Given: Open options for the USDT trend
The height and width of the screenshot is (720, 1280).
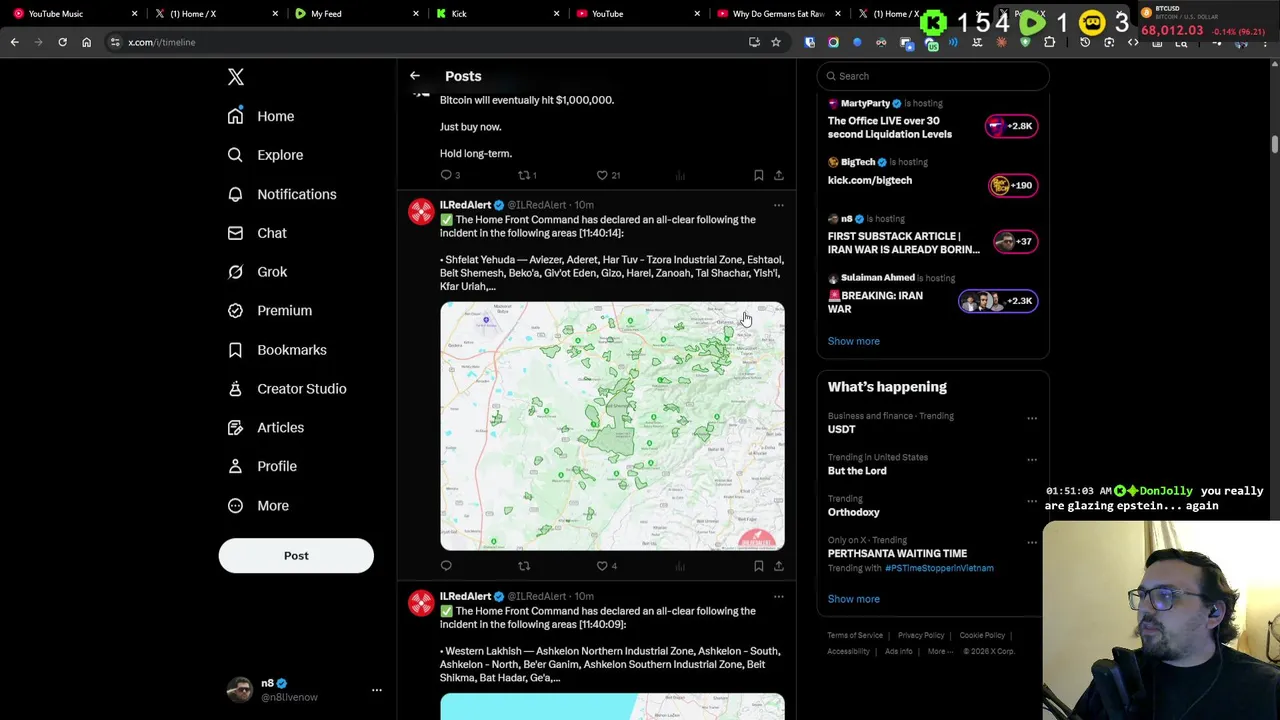Looking at the screenshot, I should [x=1032, y=418].
